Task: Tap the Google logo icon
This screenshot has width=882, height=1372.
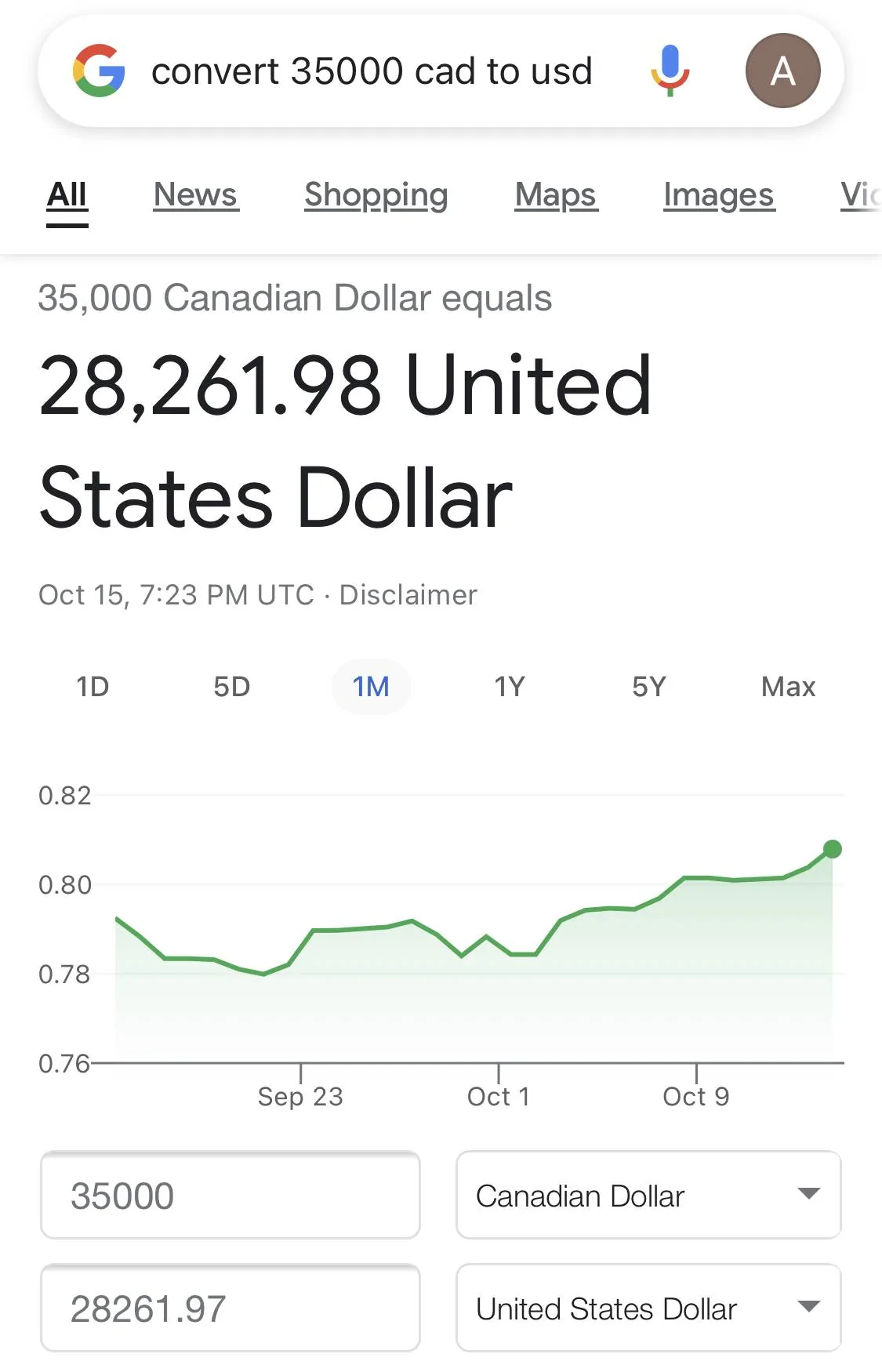Action: coord(99,71)
